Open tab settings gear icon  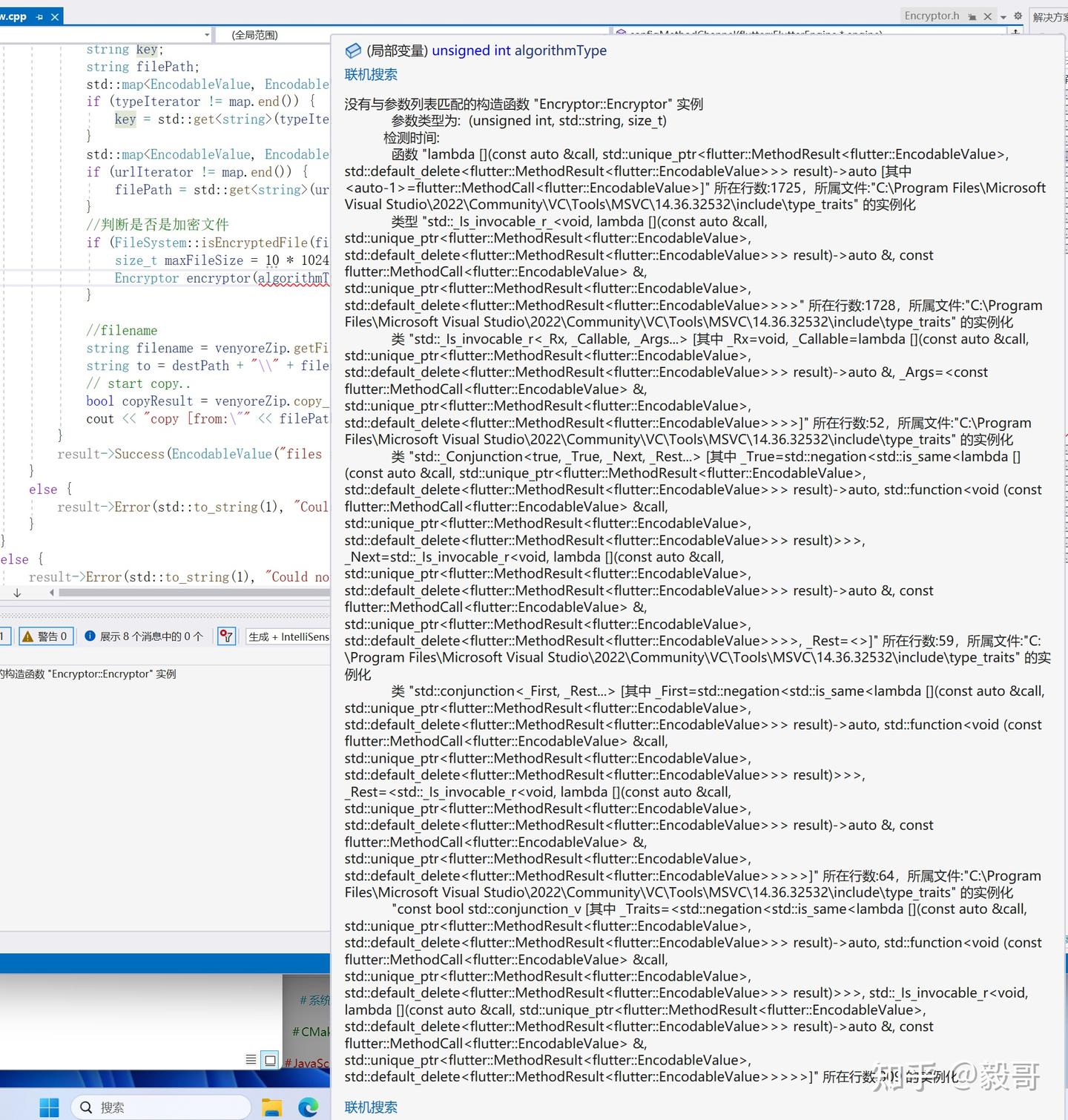click(x=1018, y=16)
